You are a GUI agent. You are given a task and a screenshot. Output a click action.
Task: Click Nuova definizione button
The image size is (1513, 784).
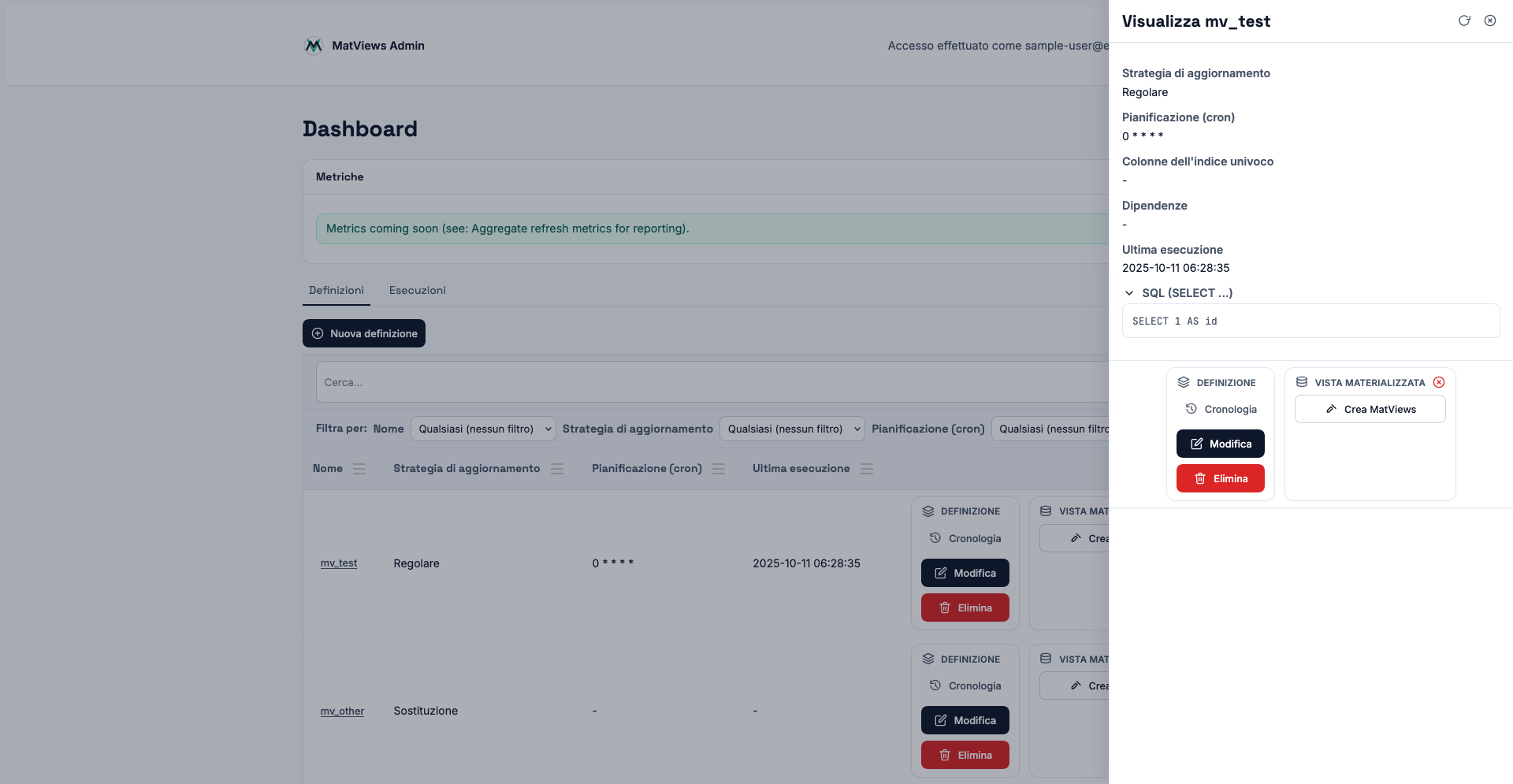click(x=364, y=333)
